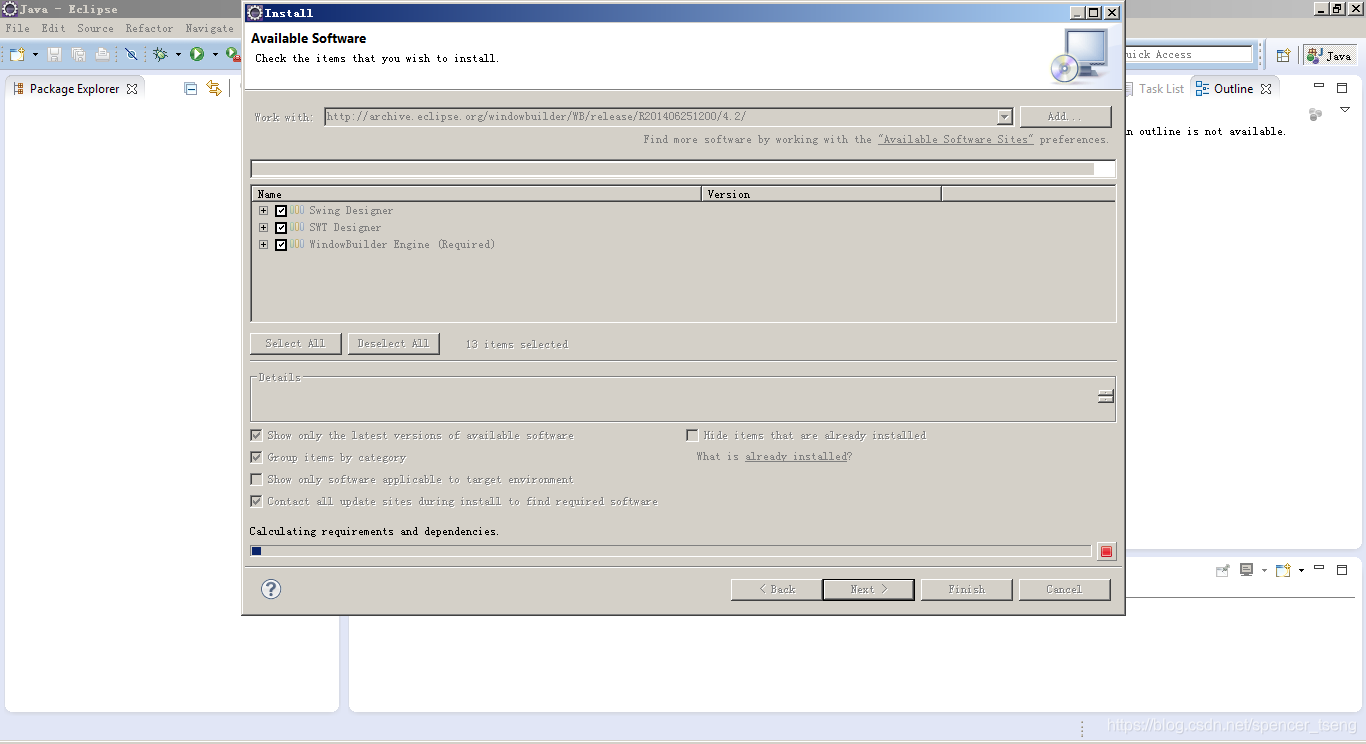This screenshot has height=744, width=1366.
Task: Maximize the bottom console panel
Action: pyautogui.click(x=1342, y=570)
